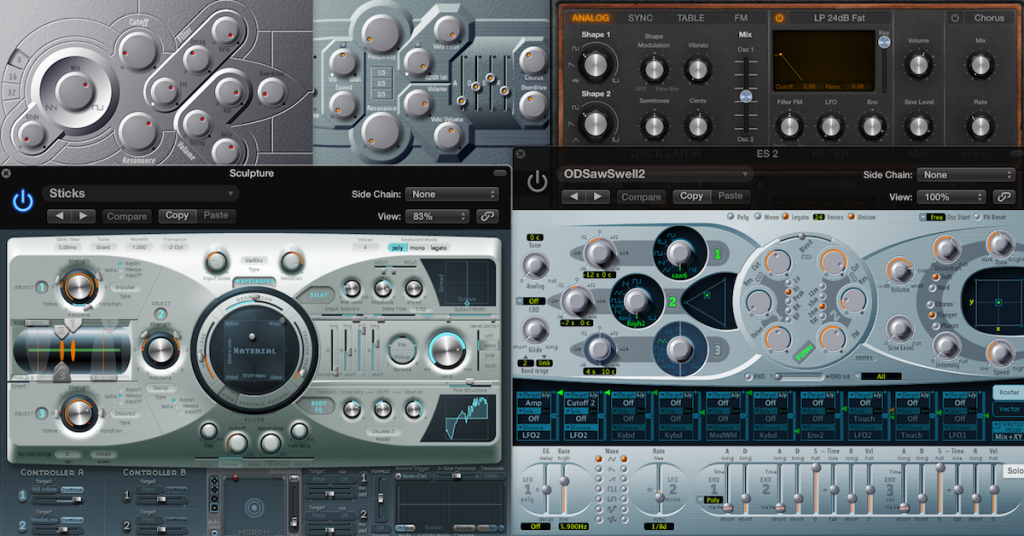Viewport: 1024px width, 536px height.
Task: Go to previous preset in the ES 2 window
Action: [x=573, y=197]
